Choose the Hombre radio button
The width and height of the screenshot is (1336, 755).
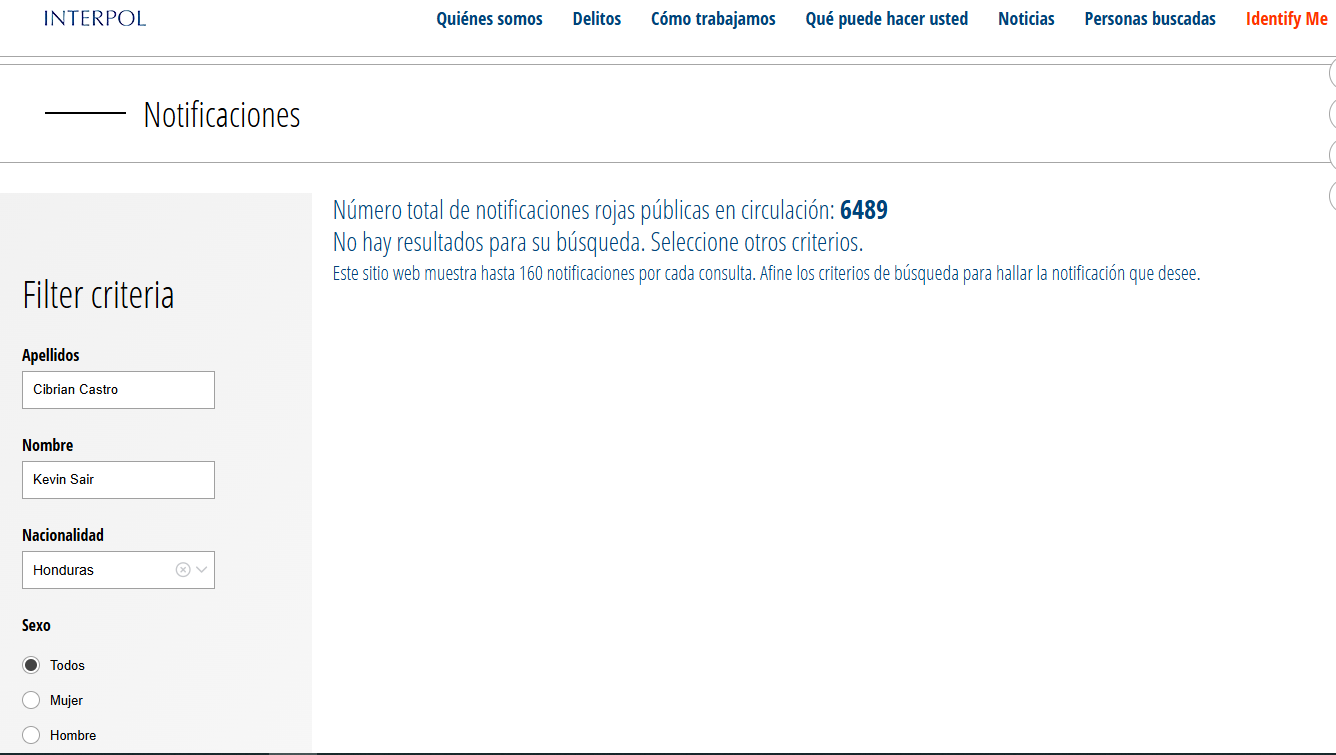[31, 735]
